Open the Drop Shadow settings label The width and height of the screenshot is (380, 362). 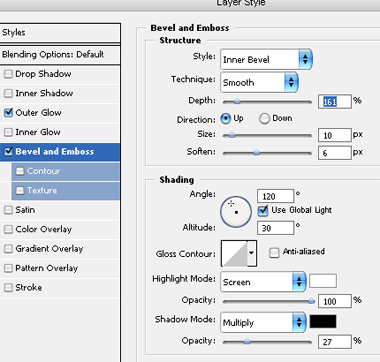43,74
